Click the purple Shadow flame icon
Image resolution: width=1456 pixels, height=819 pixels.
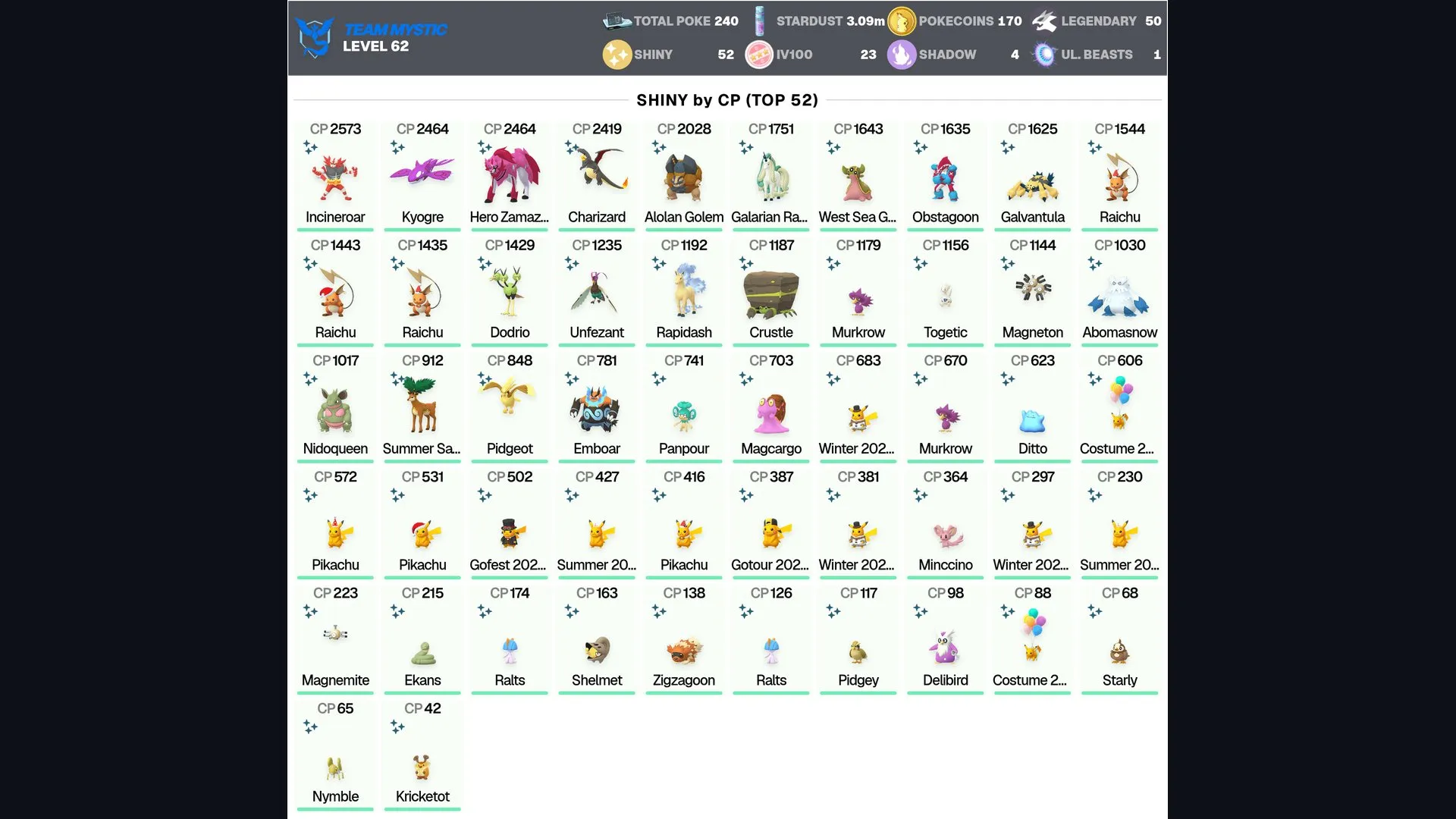click(x=902, y=55)
